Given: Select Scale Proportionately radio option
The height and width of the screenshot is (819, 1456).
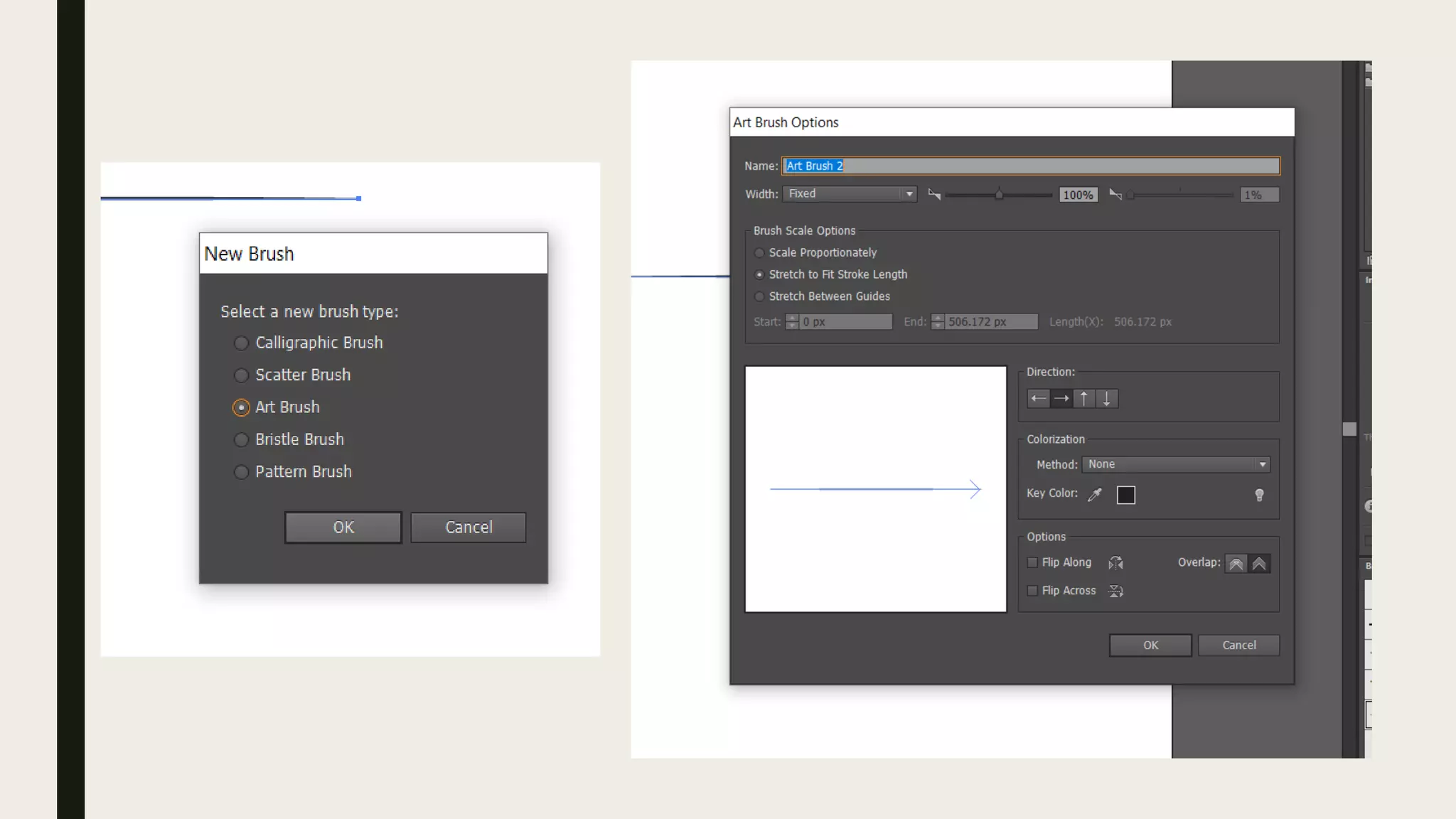Looking at the screenshot, I should click(x=759, y=253).
